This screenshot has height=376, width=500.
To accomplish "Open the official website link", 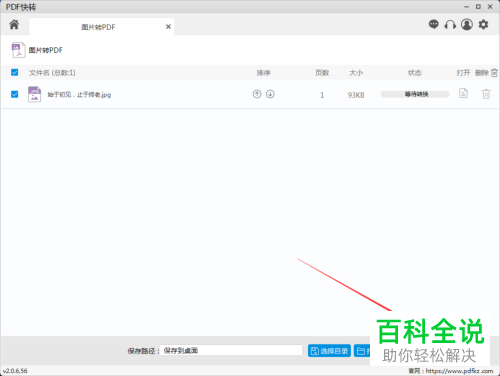I will point(459,371).
